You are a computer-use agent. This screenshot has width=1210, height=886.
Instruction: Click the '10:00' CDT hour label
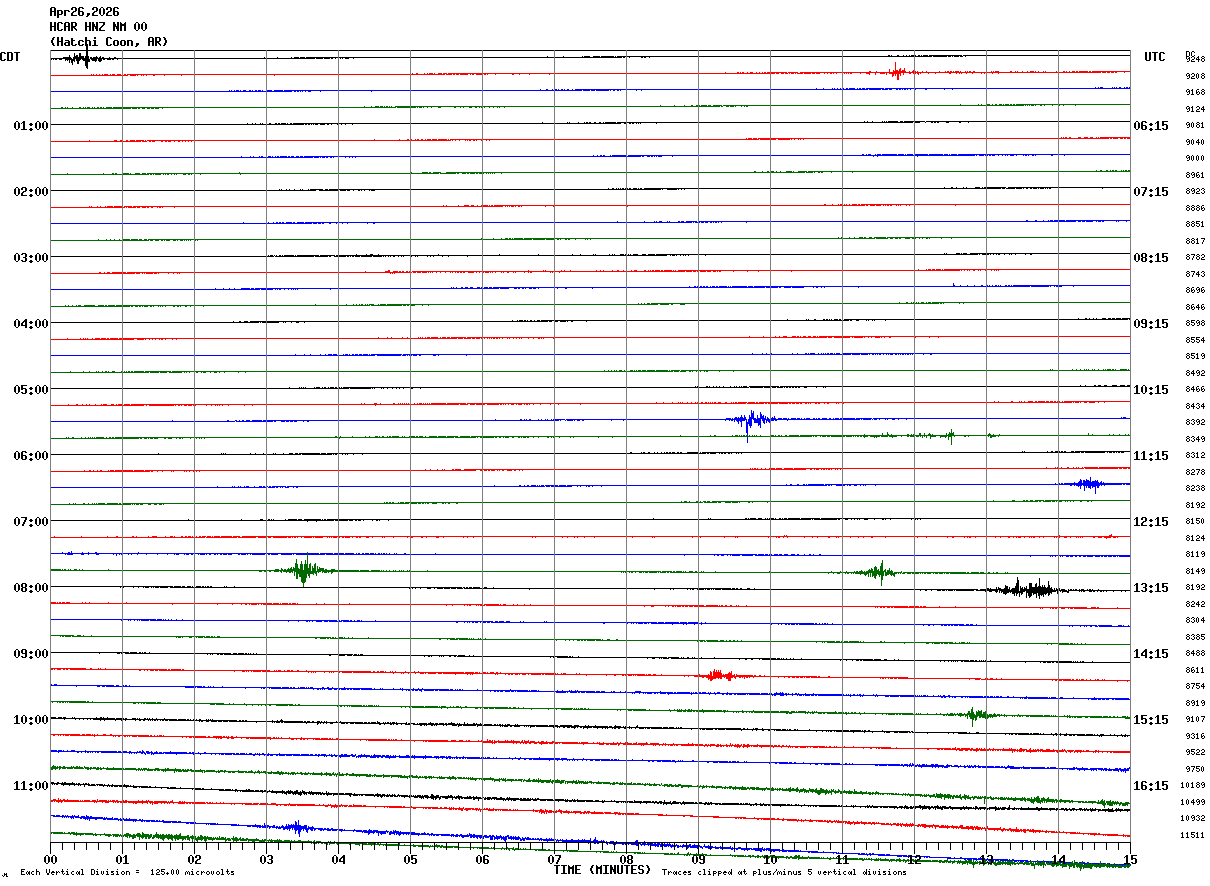click(x=31, y=720)
